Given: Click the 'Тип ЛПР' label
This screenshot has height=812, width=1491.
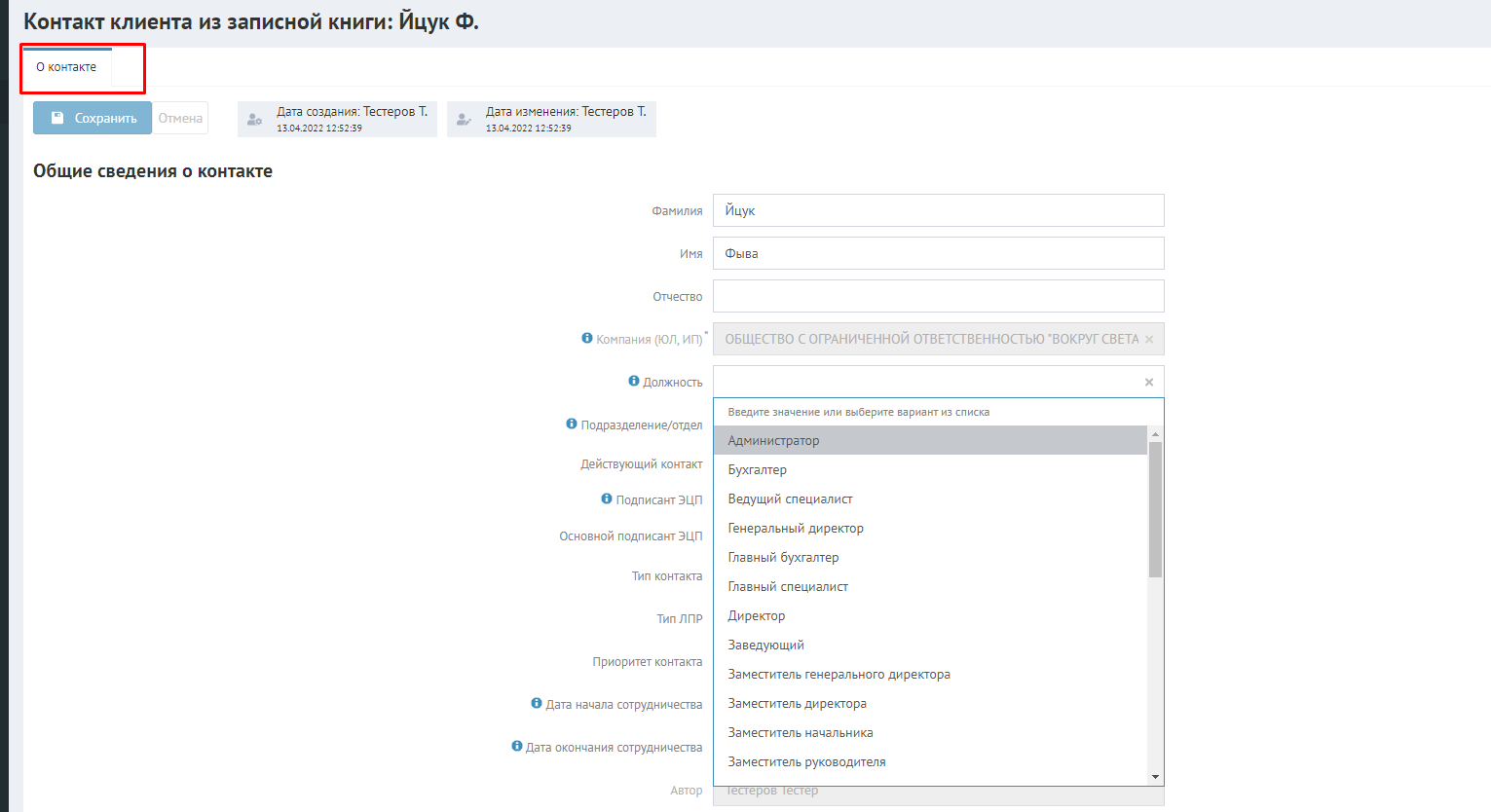Looking at the screenshot, I should 680,618.
